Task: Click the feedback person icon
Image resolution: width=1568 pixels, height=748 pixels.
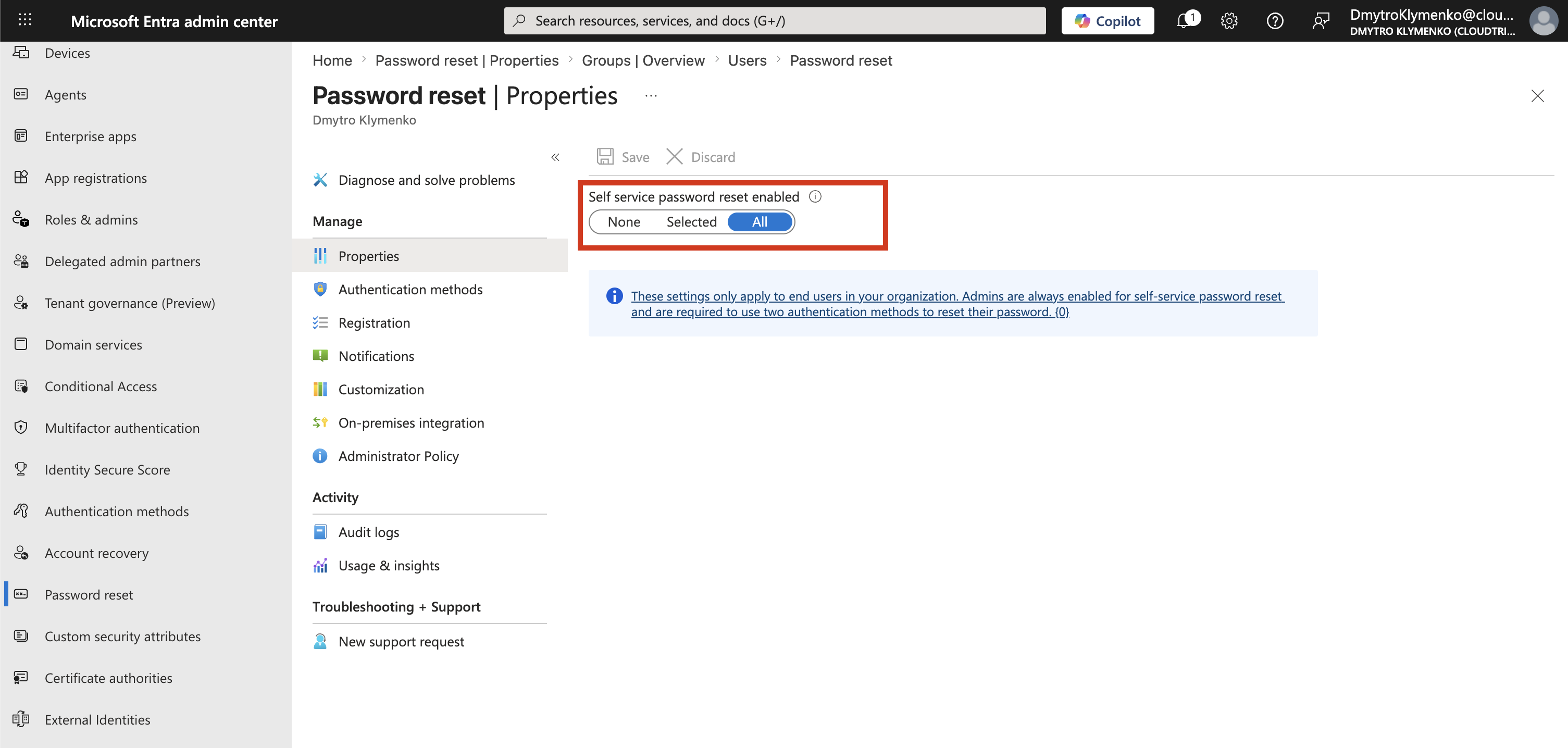Action: click(1320, 21)
